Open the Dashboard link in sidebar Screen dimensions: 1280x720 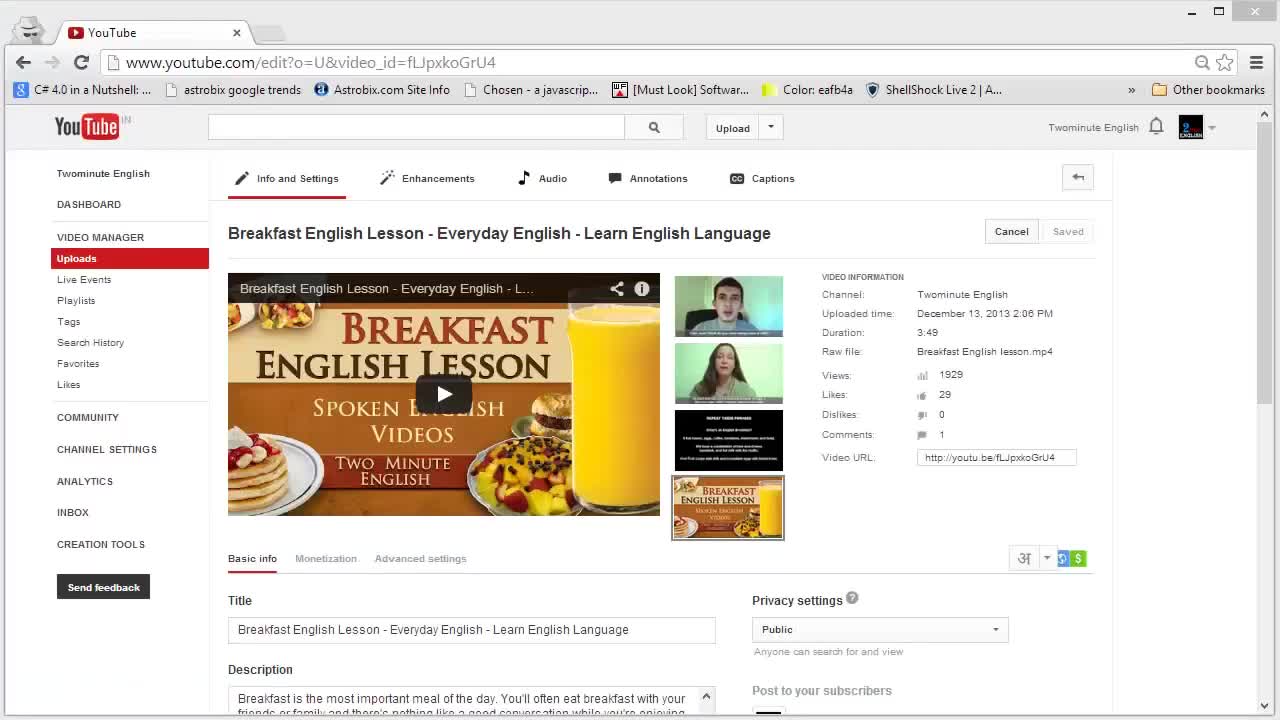click(x=89, y=205)
